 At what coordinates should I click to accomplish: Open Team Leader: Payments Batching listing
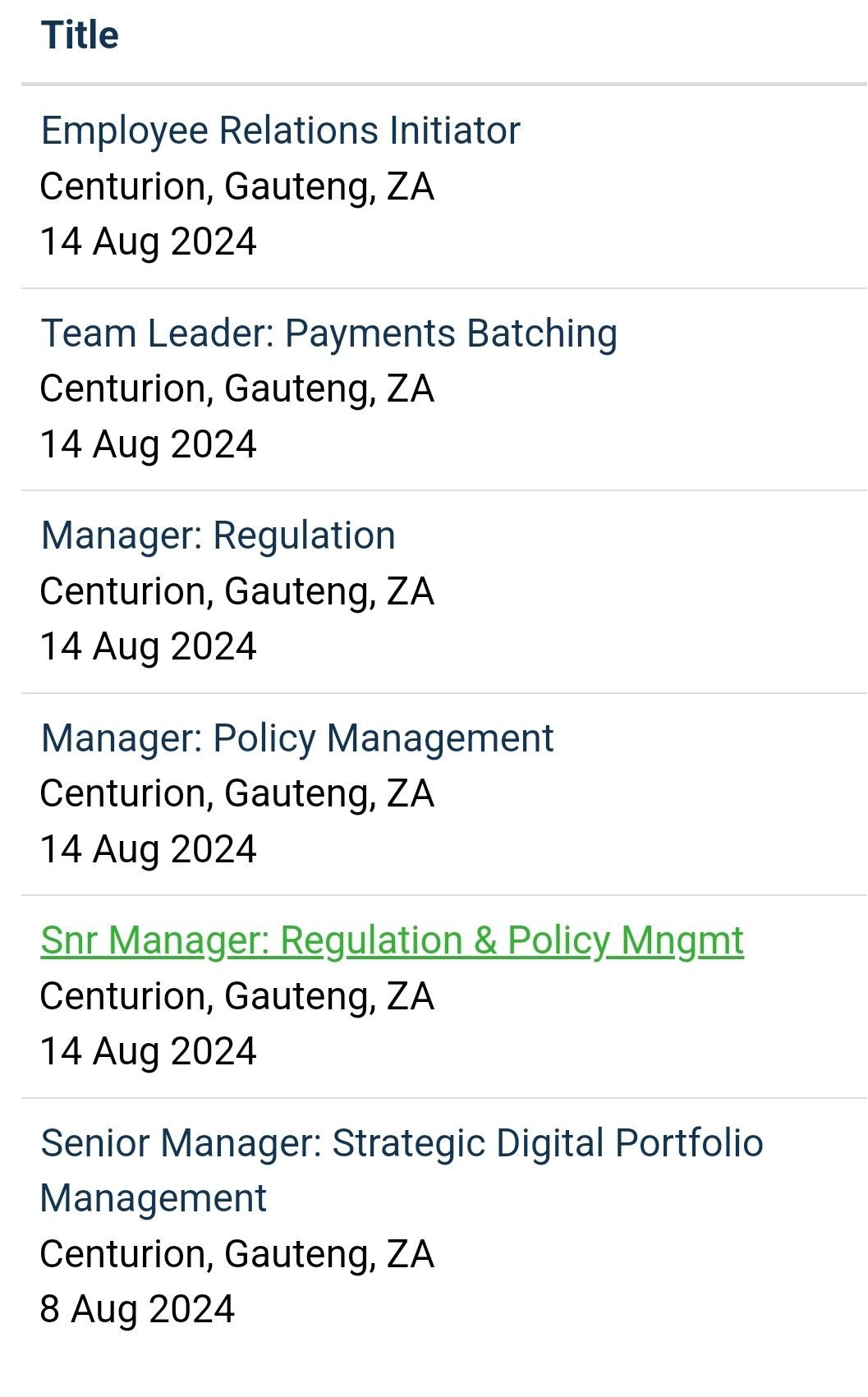[x=329, y=333]
